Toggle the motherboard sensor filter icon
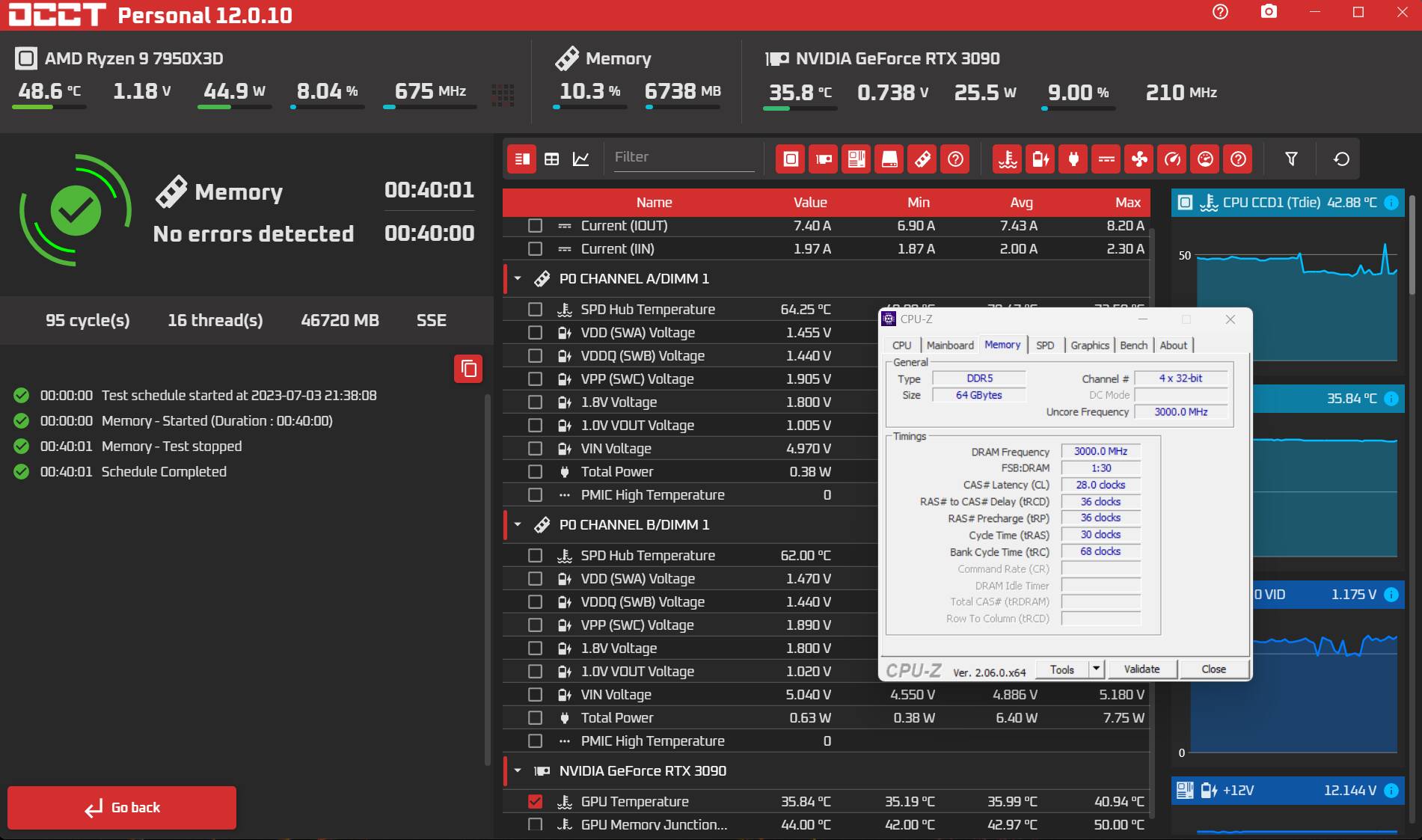 856,159
